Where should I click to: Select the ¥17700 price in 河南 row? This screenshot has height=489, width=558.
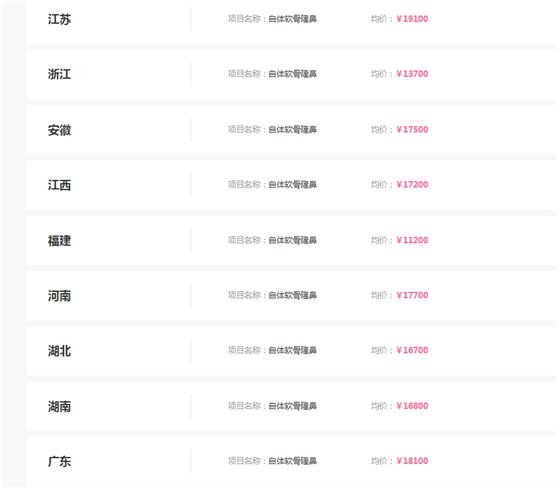click(x=412, y=295)
